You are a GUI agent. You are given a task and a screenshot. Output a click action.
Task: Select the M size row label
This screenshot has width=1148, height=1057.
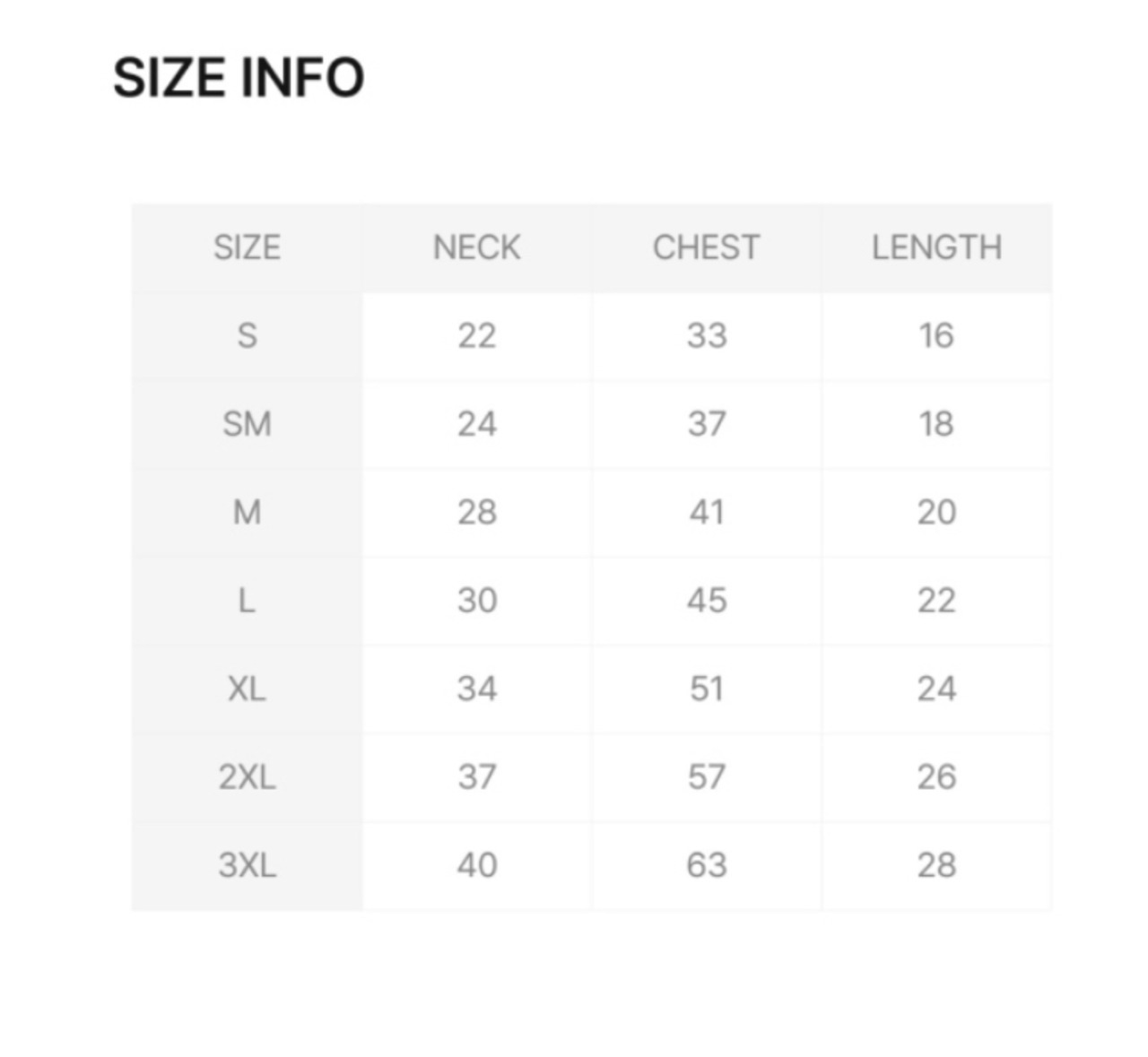247,512
